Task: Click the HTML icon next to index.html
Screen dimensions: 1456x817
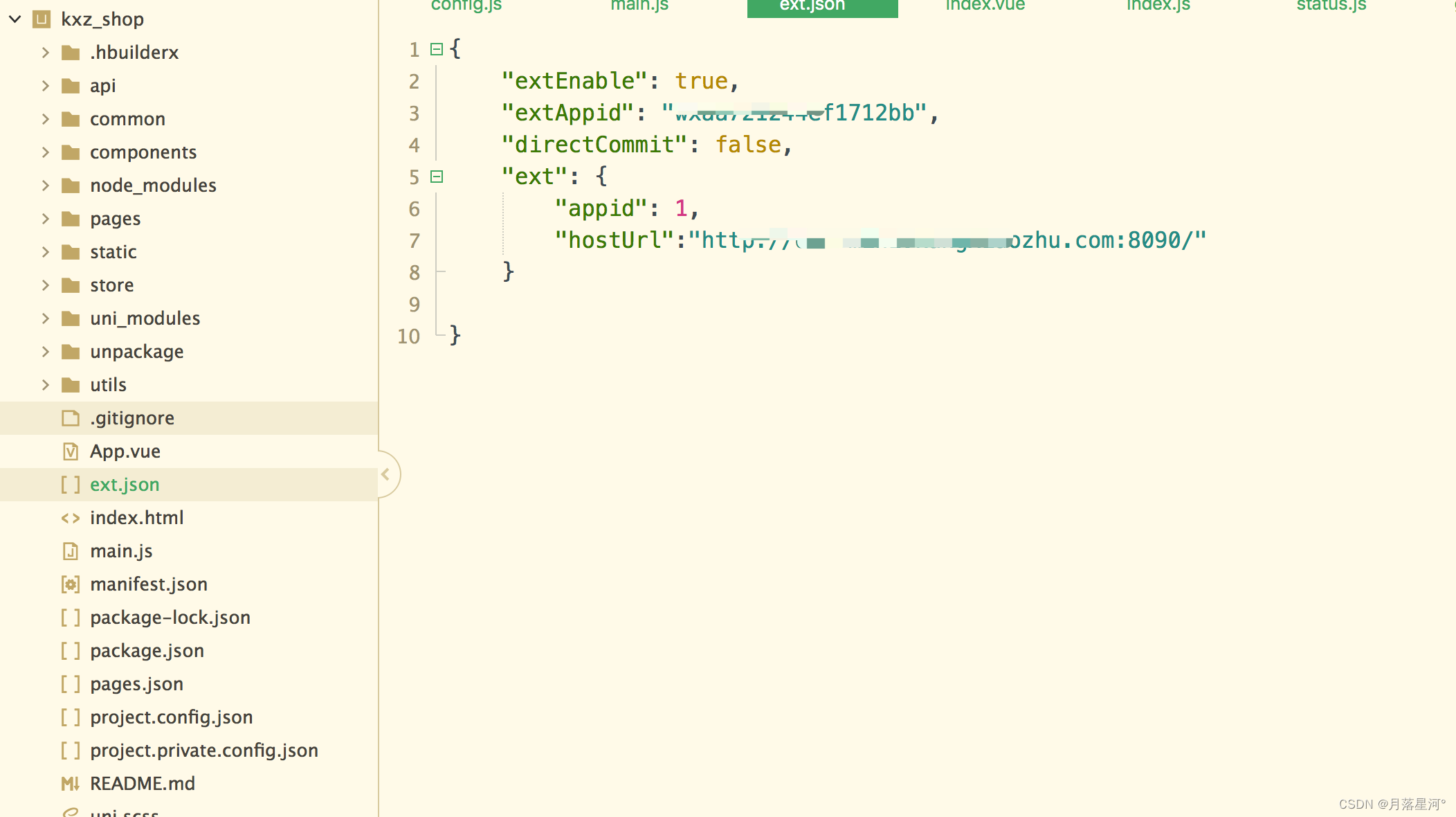Action: click(x=70, y=517)
